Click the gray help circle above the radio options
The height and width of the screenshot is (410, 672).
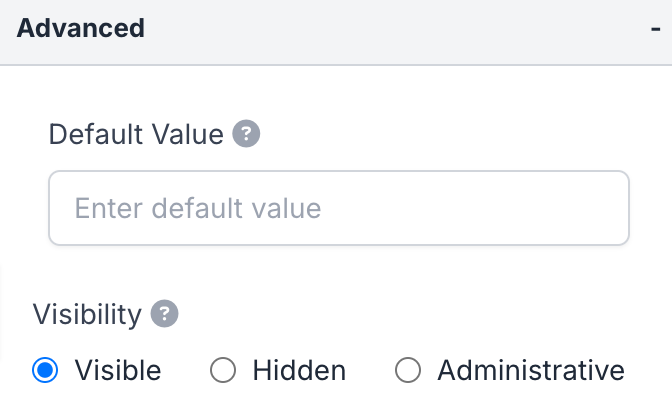pyautogui.click(x=164, y=314)
